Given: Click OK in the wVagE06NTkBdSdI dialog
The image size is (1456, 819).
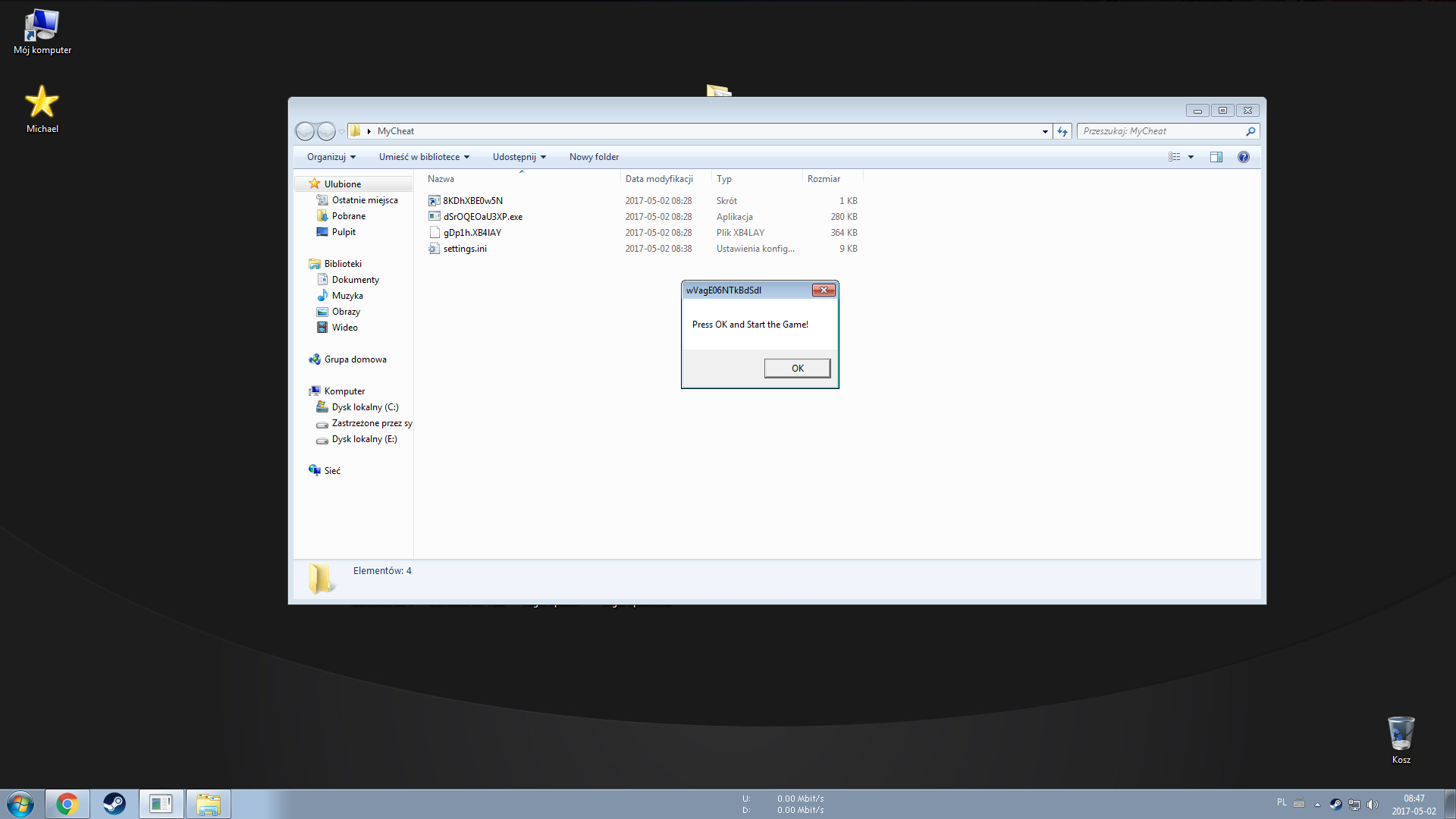Looking at the screenshot, I should tap(797, 369).
